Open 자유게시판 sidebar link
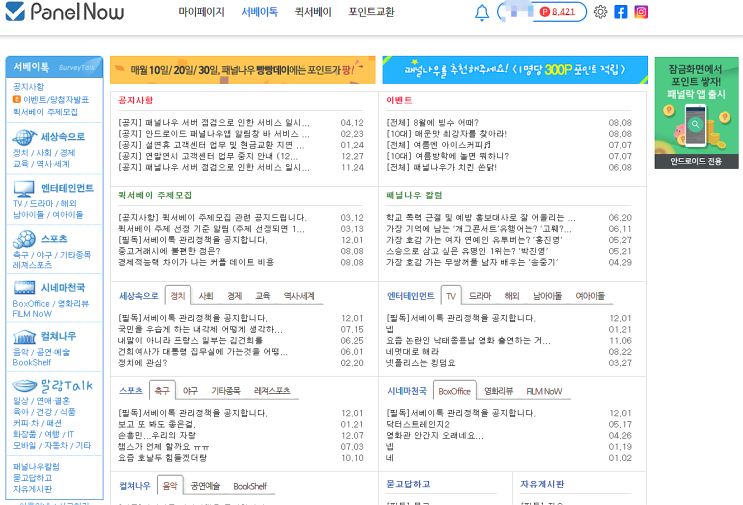743x505 pixels. click(x=32, y=489)
